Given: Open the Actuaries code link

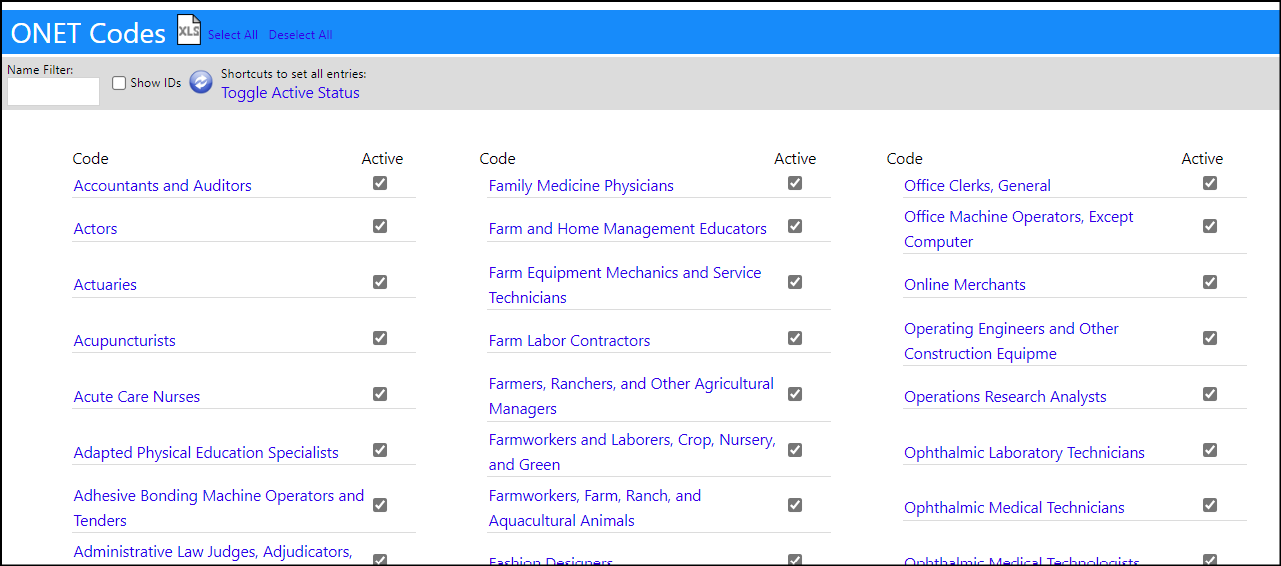Looking at the screenshot, I should coord(105,285).
